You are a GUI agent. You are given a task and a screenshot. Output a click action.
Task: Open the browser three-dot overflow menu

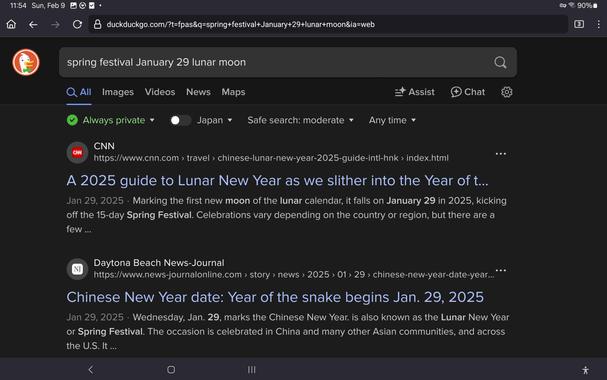tap(598, 24)
